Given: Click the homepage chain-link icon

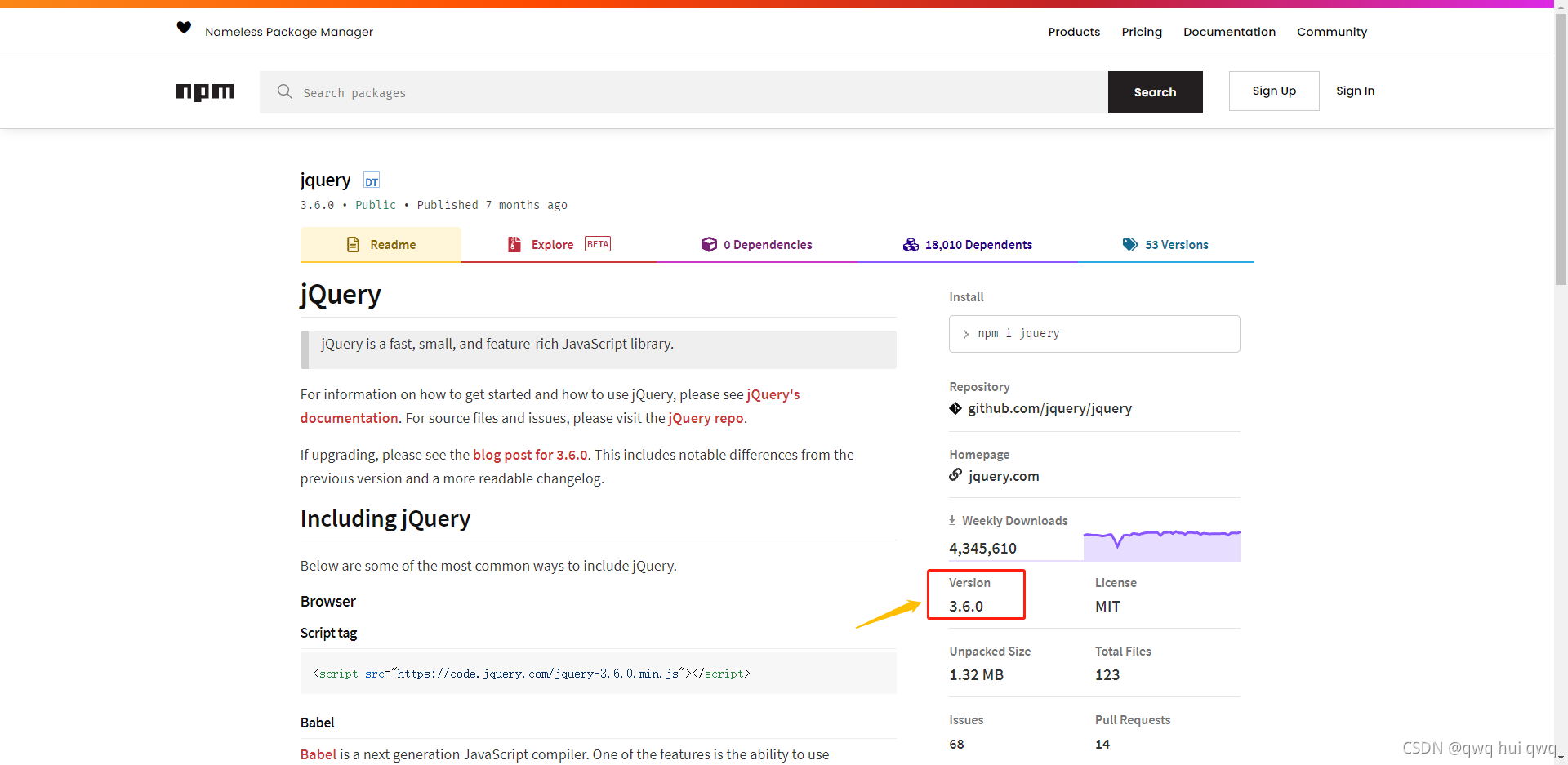Looking at the screenshot, I should [955, 475].
